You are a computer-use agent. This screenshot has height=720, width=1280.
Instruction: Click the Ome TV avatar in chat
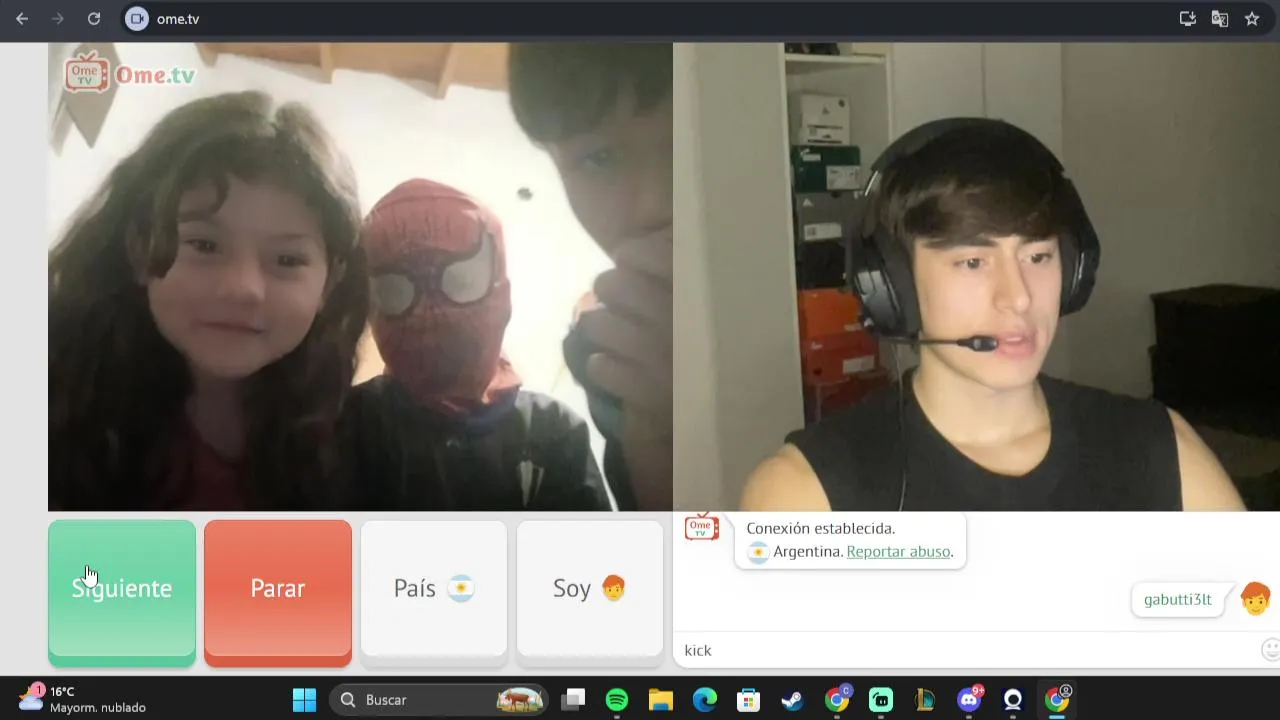pos(702,527)
